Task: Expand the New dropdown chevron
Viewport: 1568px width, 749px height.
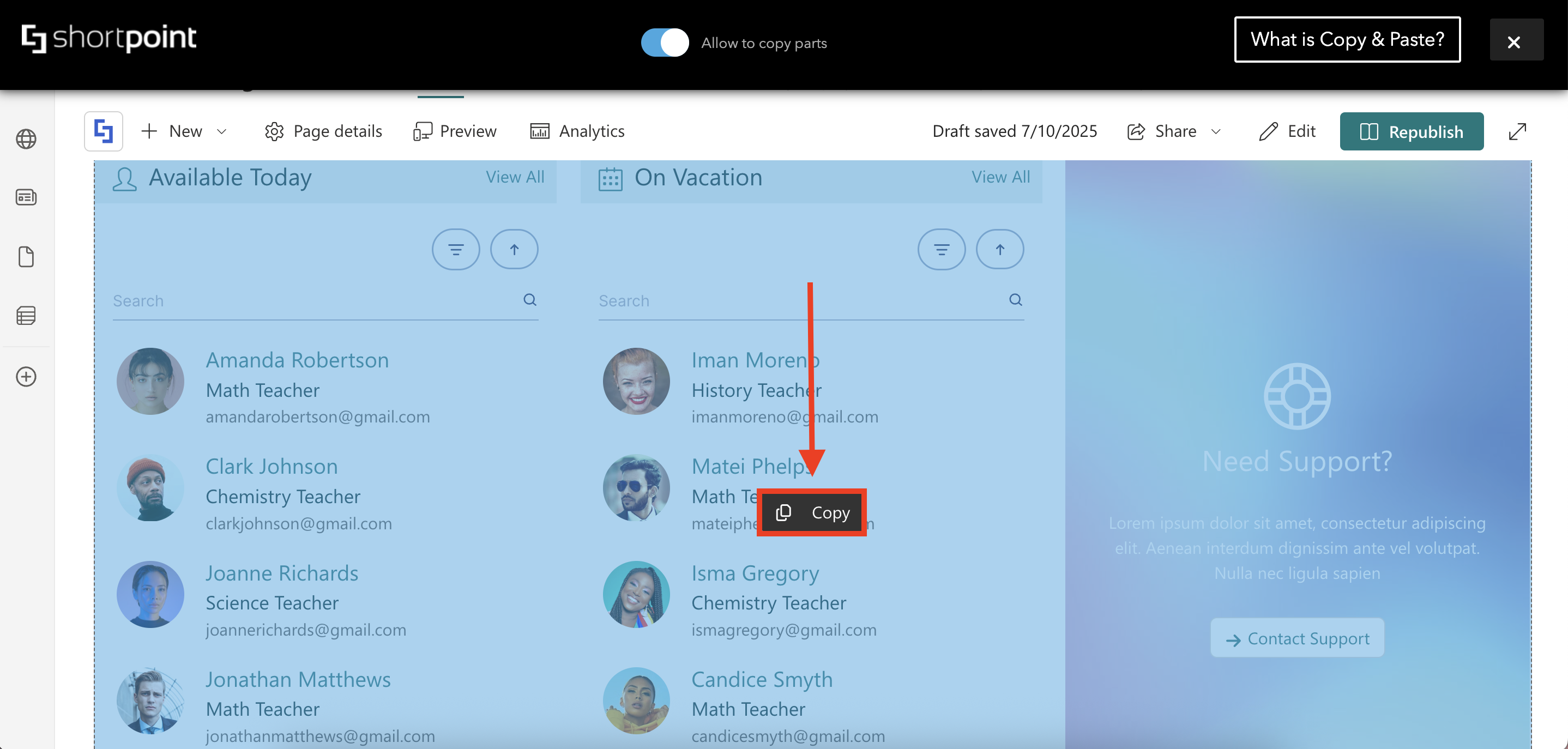Action: pyautogui.click(x=222, y=131)
